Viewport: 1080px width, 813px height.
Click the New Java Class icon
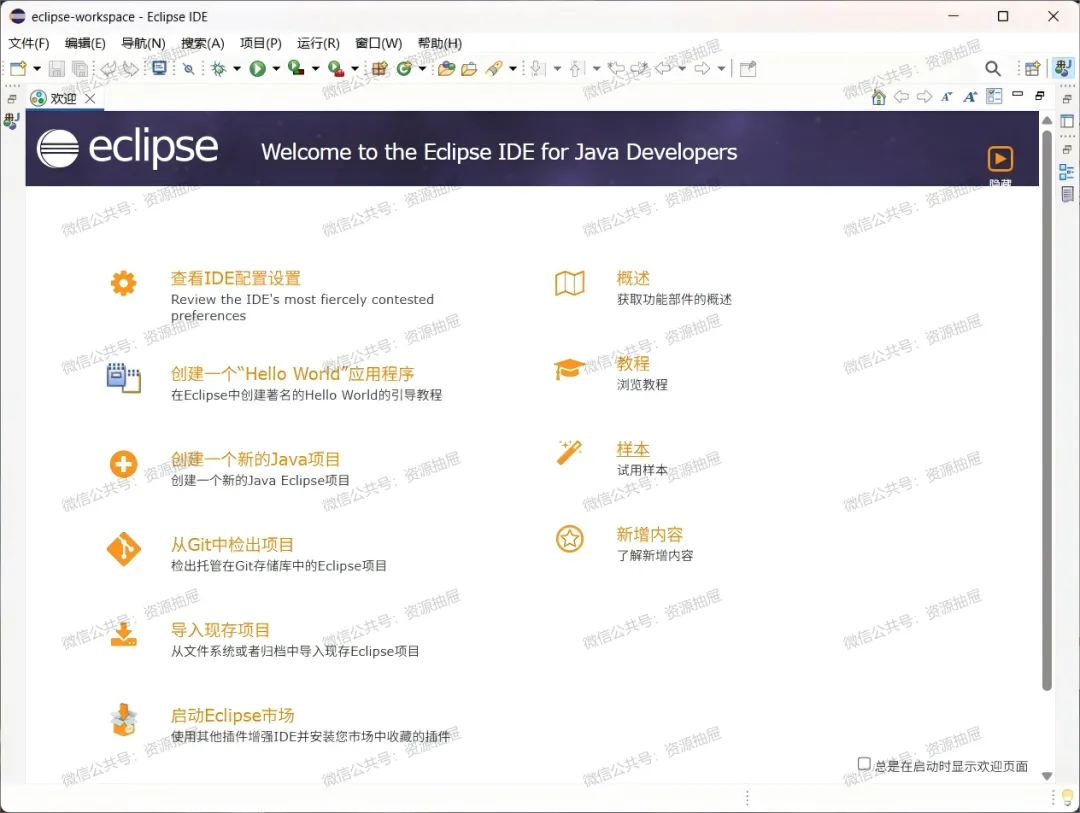point(404,68)
